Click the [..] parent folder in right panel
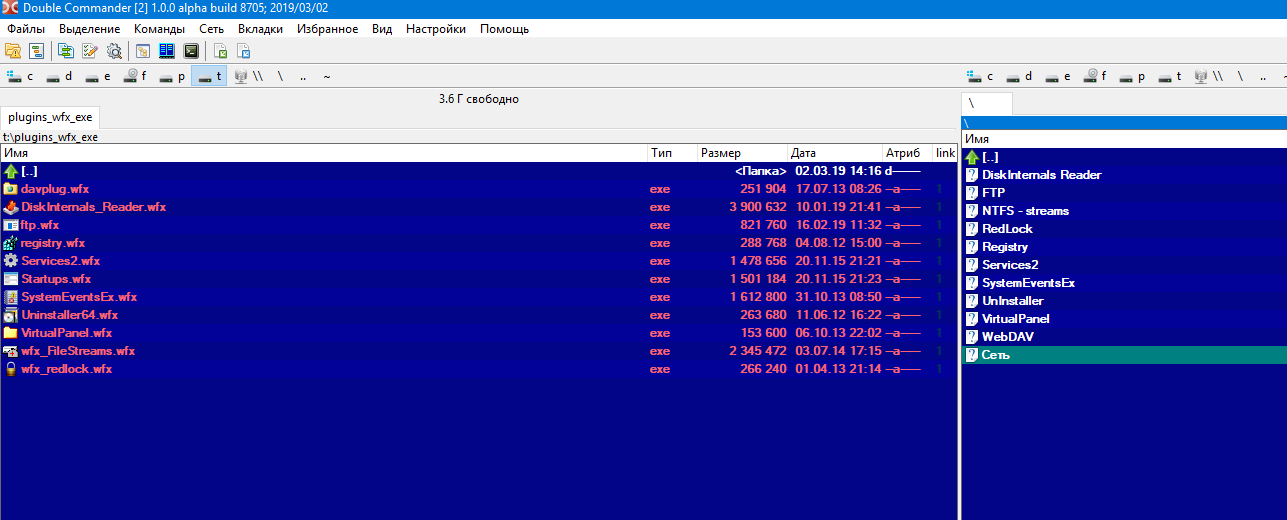Image resolution: width=1287 pixels, height=520 pixels. point(990,157)
